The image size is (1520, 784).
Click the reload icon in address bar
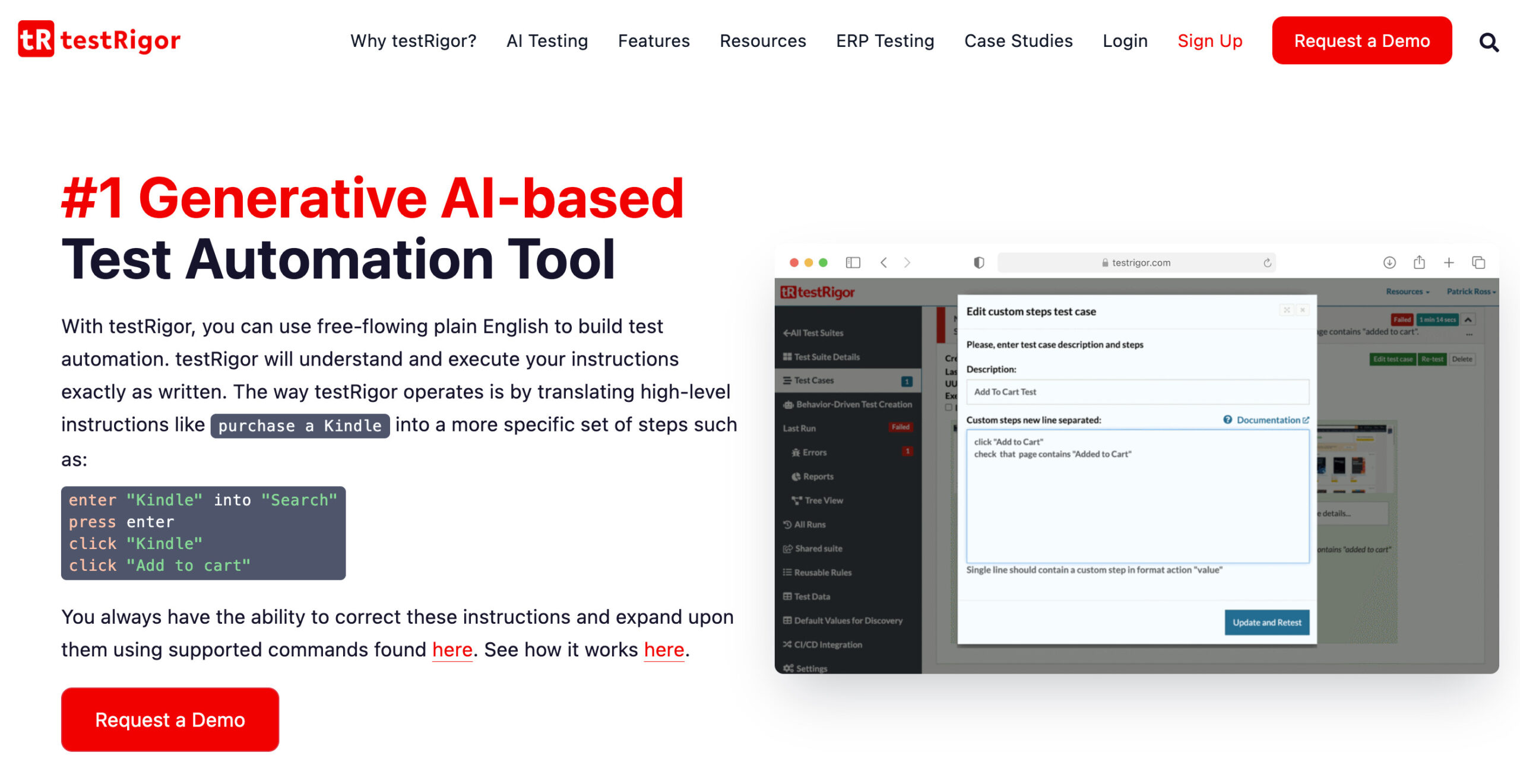[1267, 262]
